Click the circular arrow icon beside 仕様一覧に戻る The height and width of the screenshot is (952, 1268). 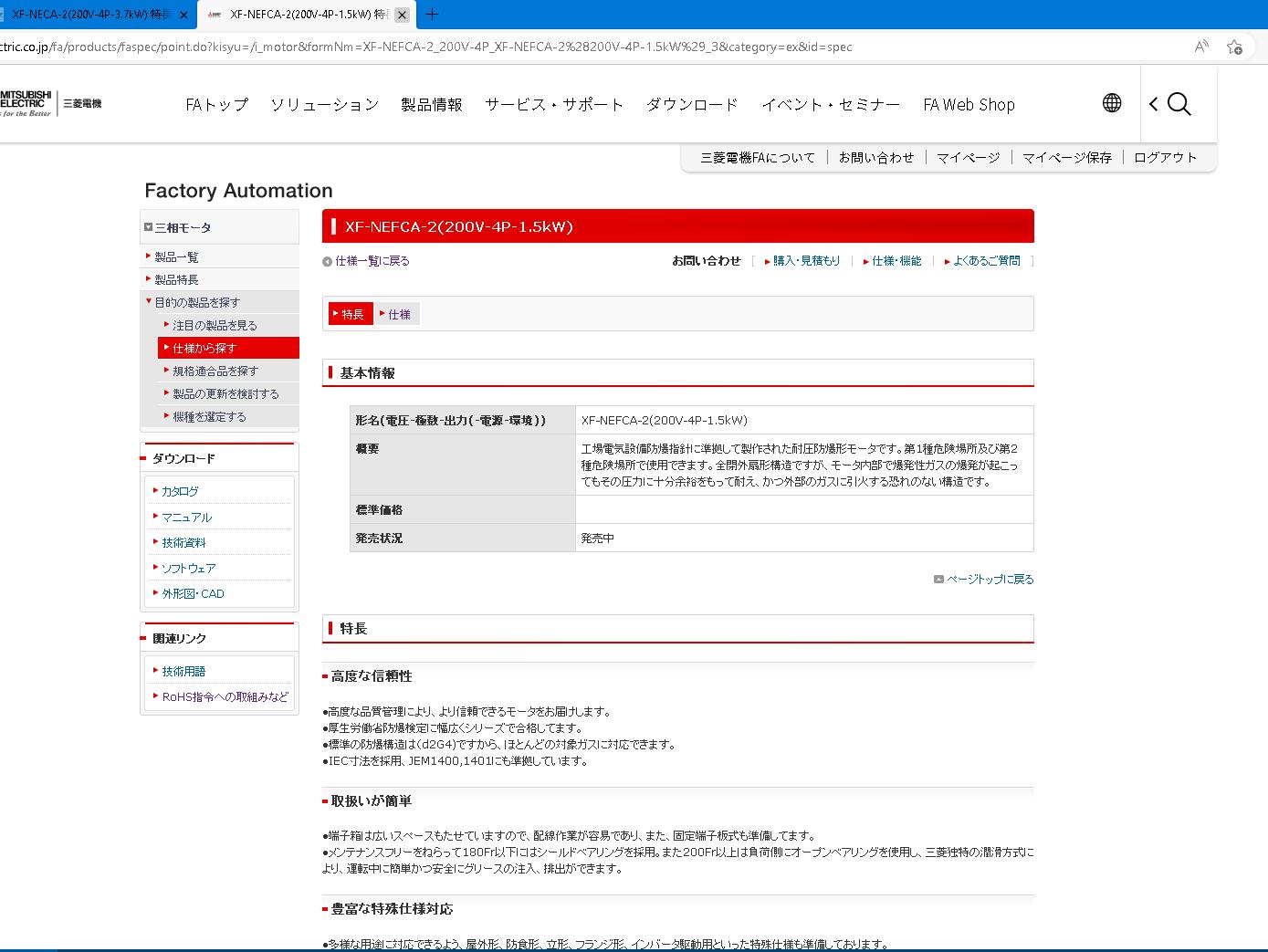[327, 260]
